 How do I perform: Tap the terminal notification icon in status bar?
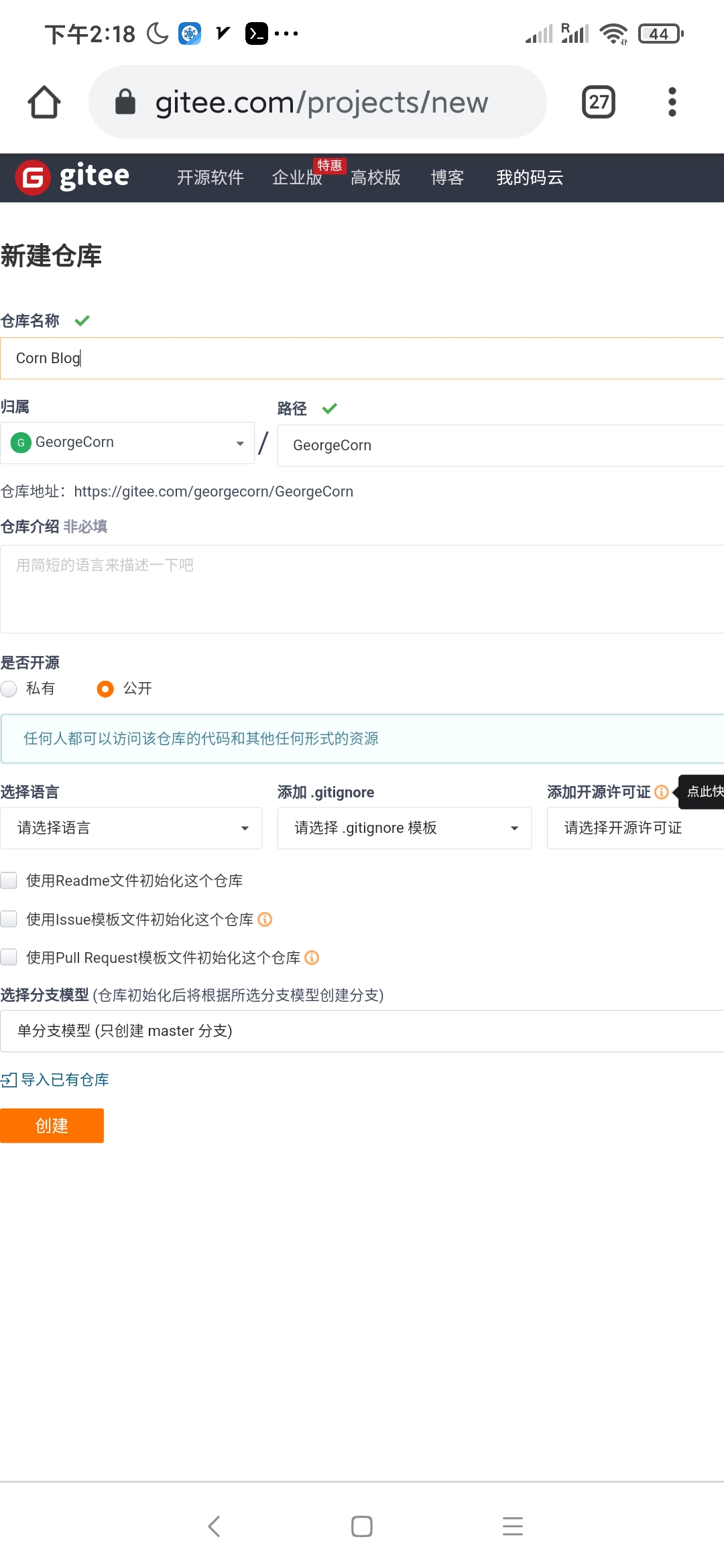(256, 34)
